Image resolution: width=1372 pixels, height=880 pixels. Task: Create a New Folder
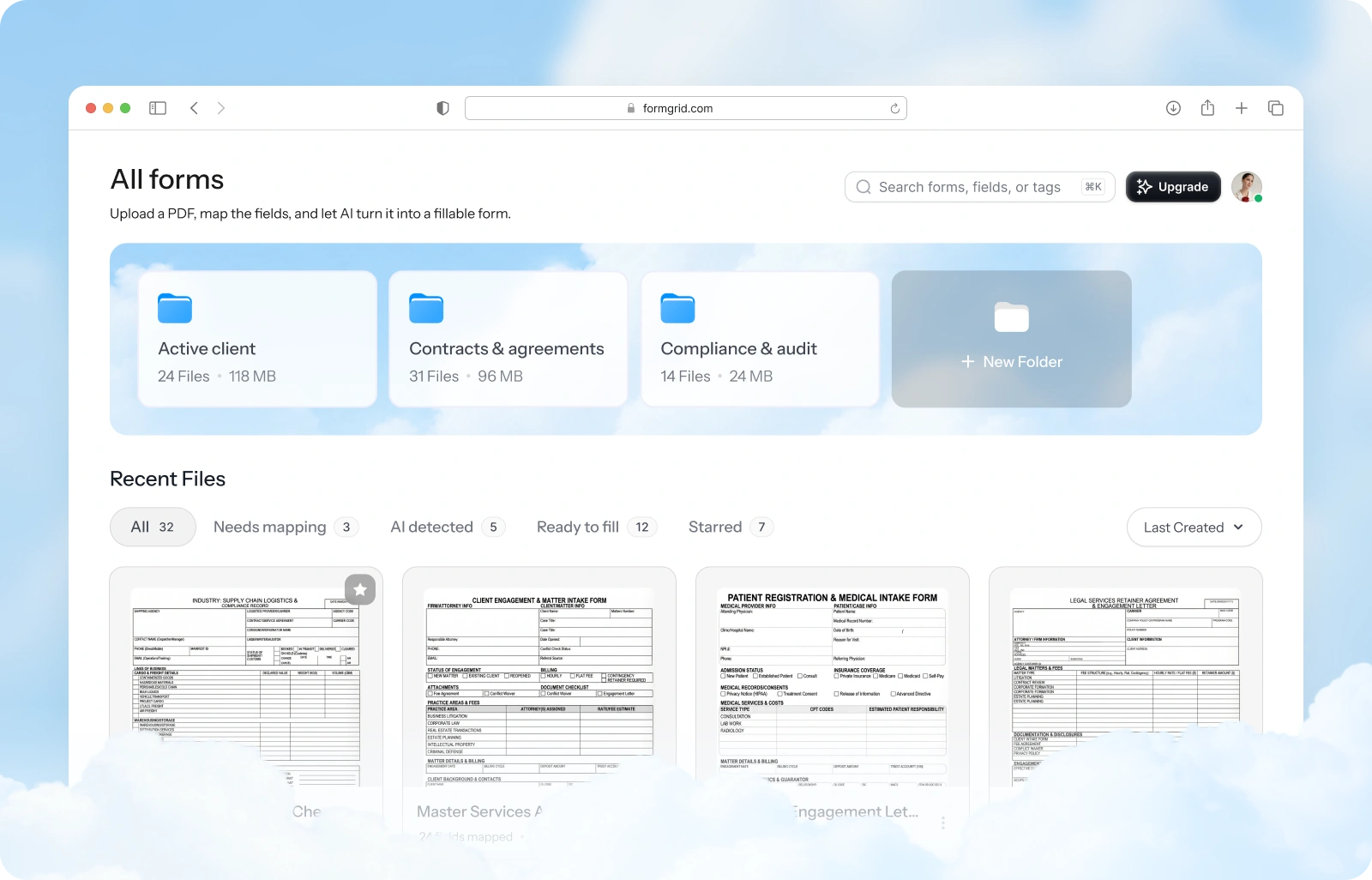click(1012, 339)
